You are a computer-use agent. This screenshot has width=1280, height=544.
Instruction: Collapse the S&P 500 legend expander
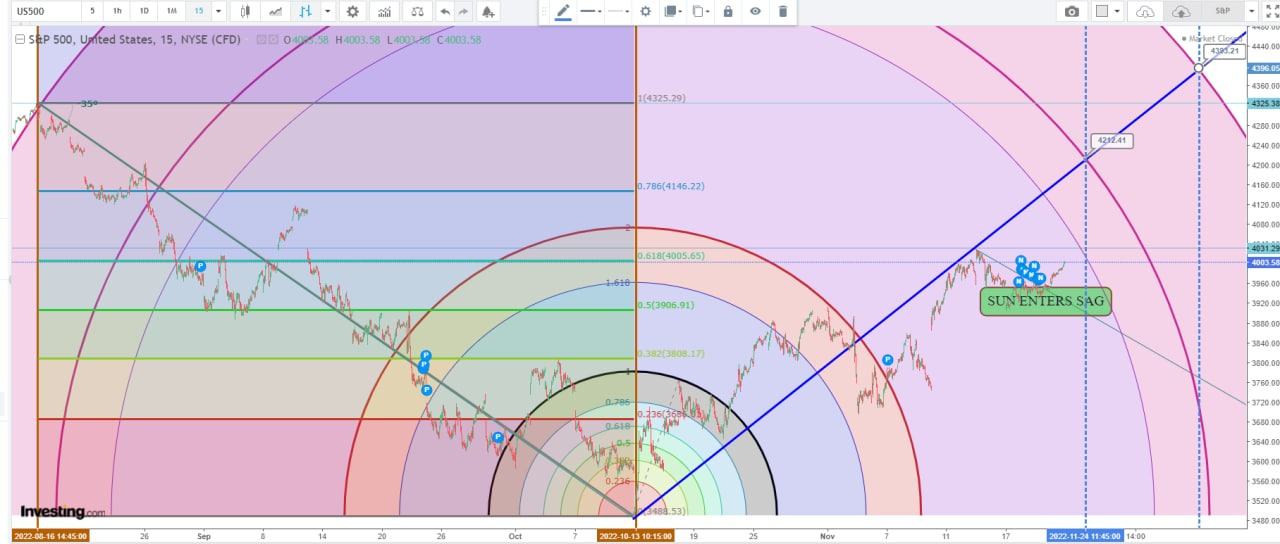(x=20, y=40)
